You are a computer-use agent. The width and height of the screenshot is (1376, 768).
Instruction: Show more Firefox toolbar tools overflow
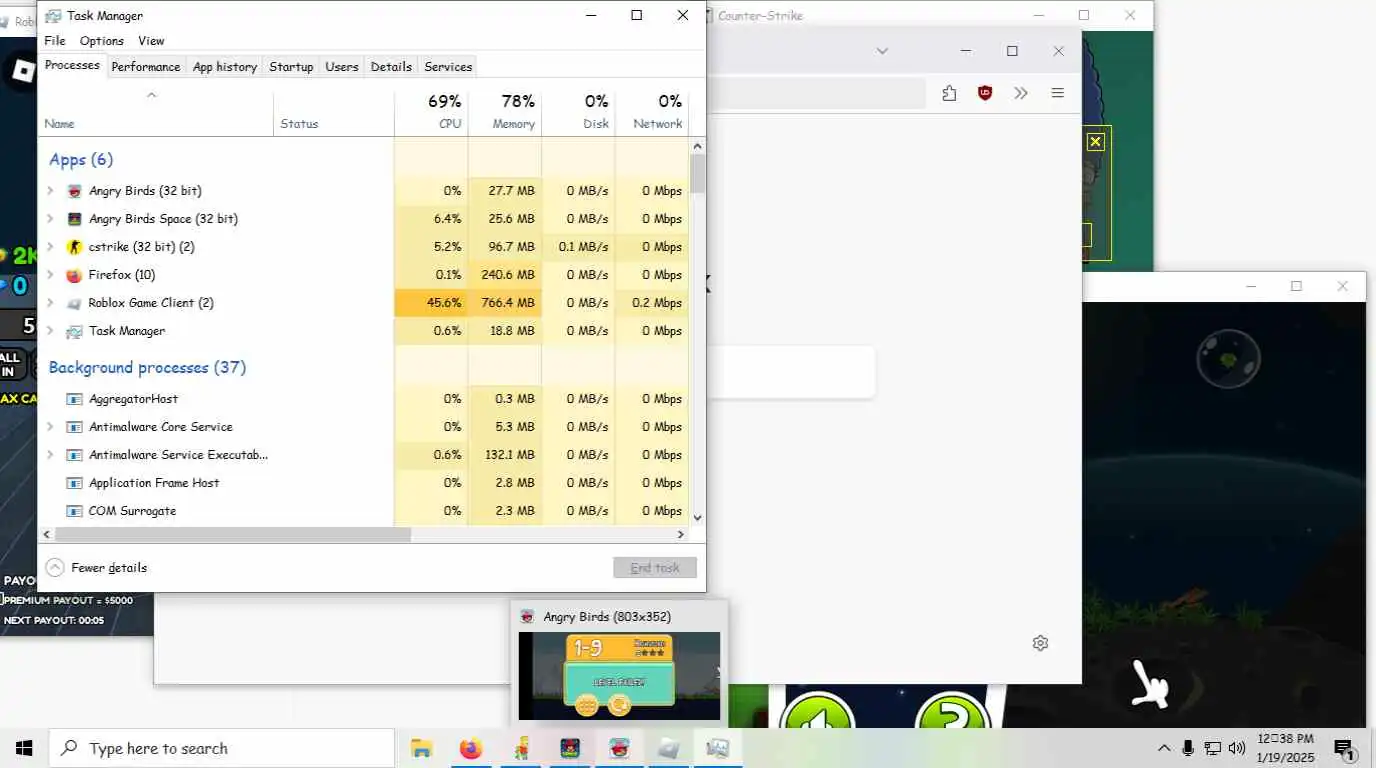pyautogui.click(x=1021, y=93)
